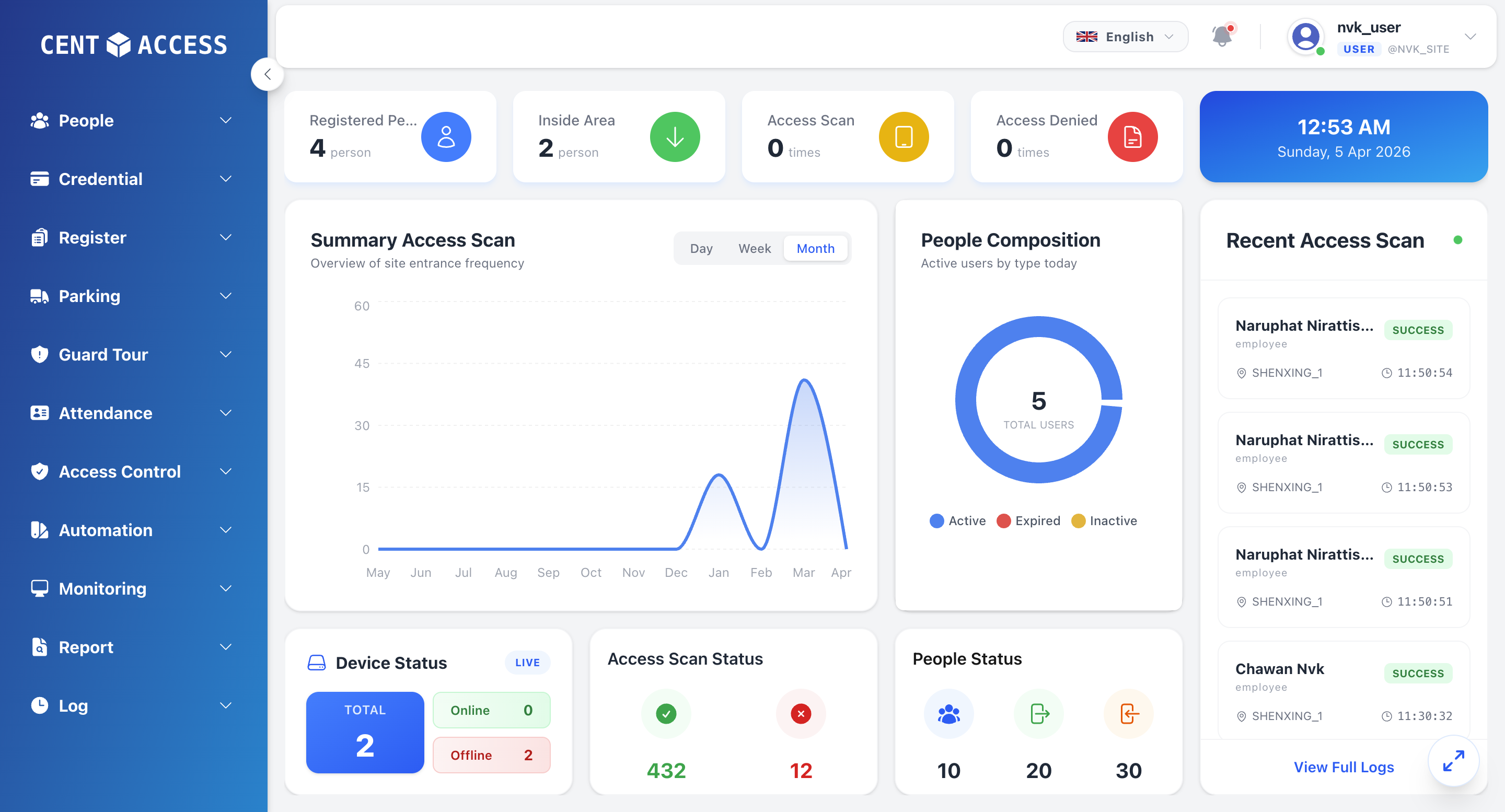Open View Full Logs link
This screenshot has width=1505, height=812.
coord(1343,767)
